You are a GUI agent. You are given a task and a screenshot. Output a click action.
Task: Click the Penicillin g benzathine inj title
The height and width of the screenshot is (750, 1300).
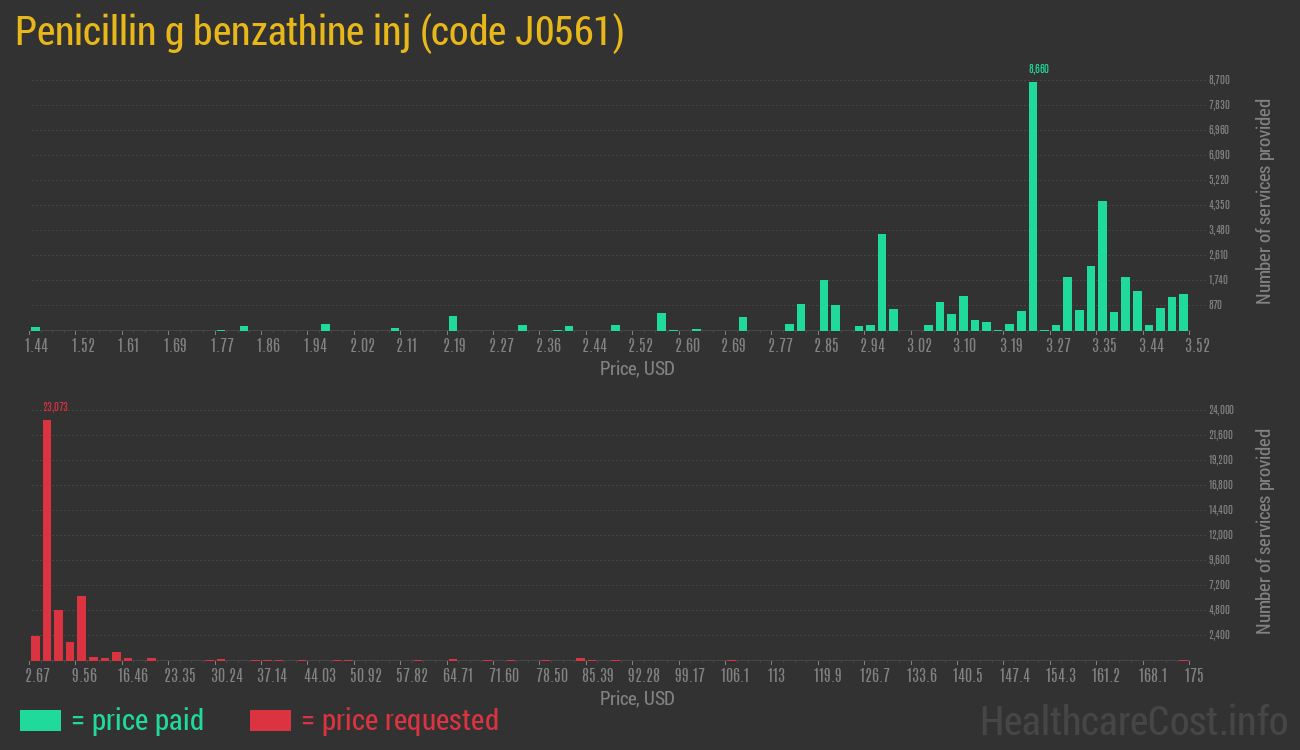pos(320,32)
